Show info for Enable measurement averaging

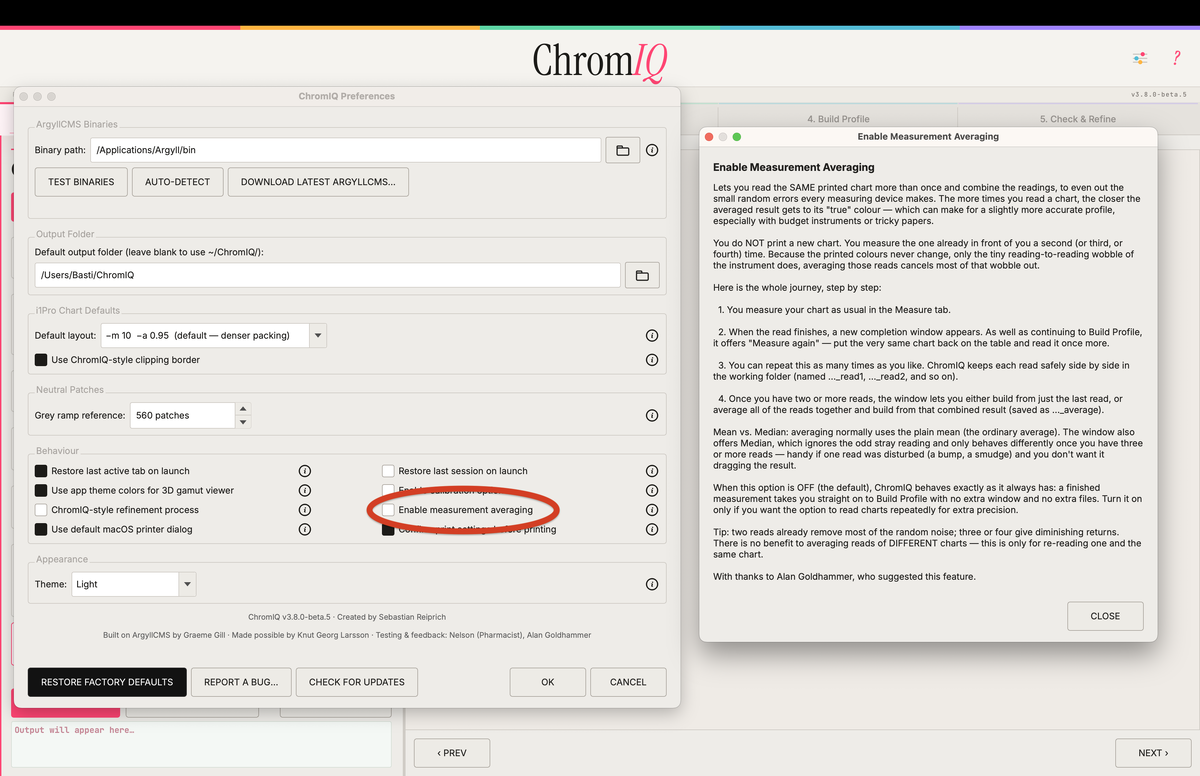(652, 510)
